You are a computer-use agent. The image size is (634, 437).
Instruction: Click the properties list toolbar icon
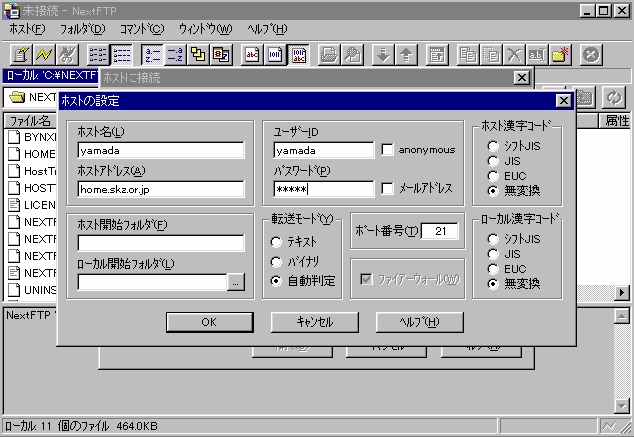click(437, 54)
